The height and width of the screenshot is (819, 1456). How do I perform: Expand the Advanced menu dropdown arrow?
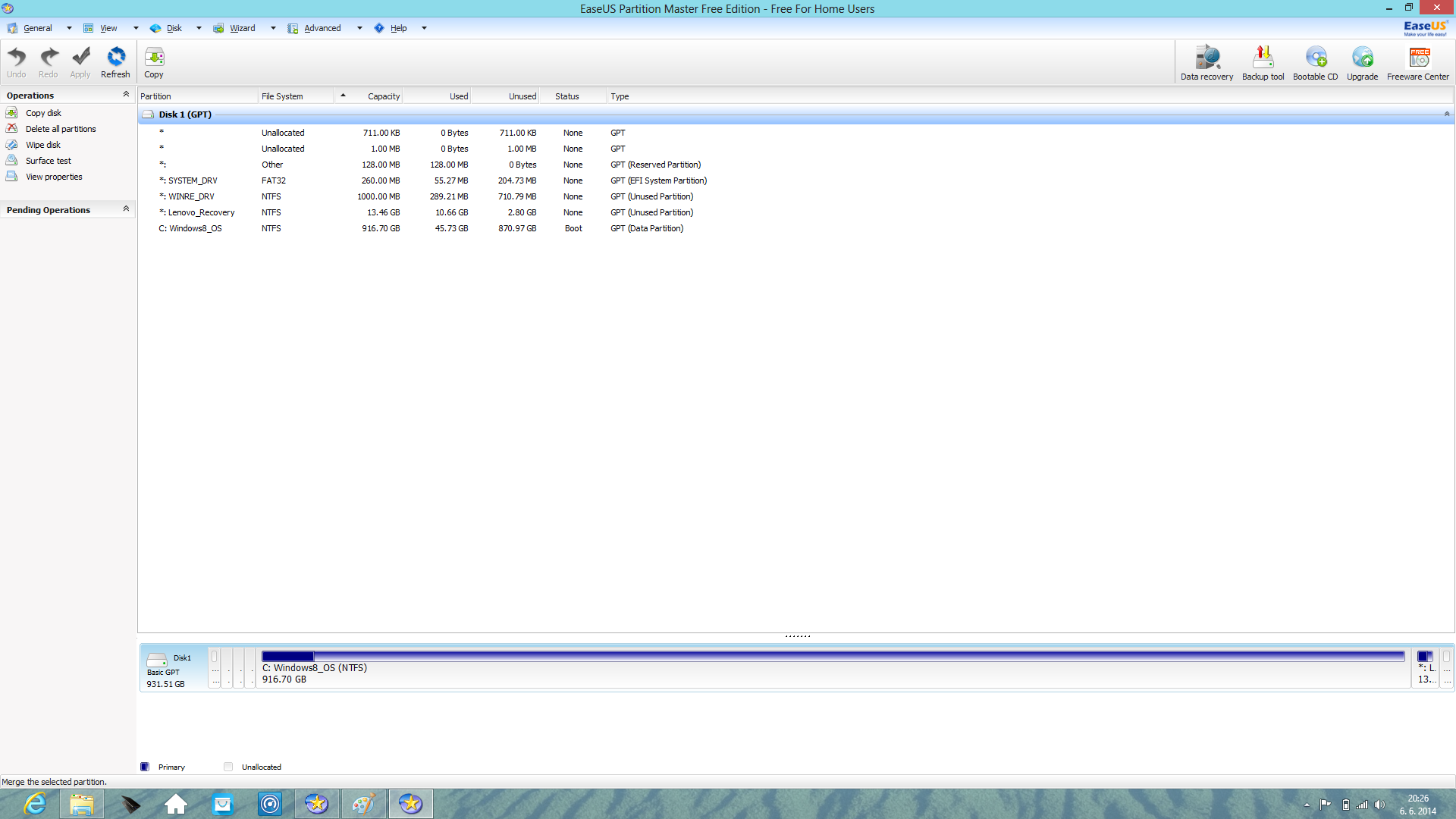click(x=359, y=29)
